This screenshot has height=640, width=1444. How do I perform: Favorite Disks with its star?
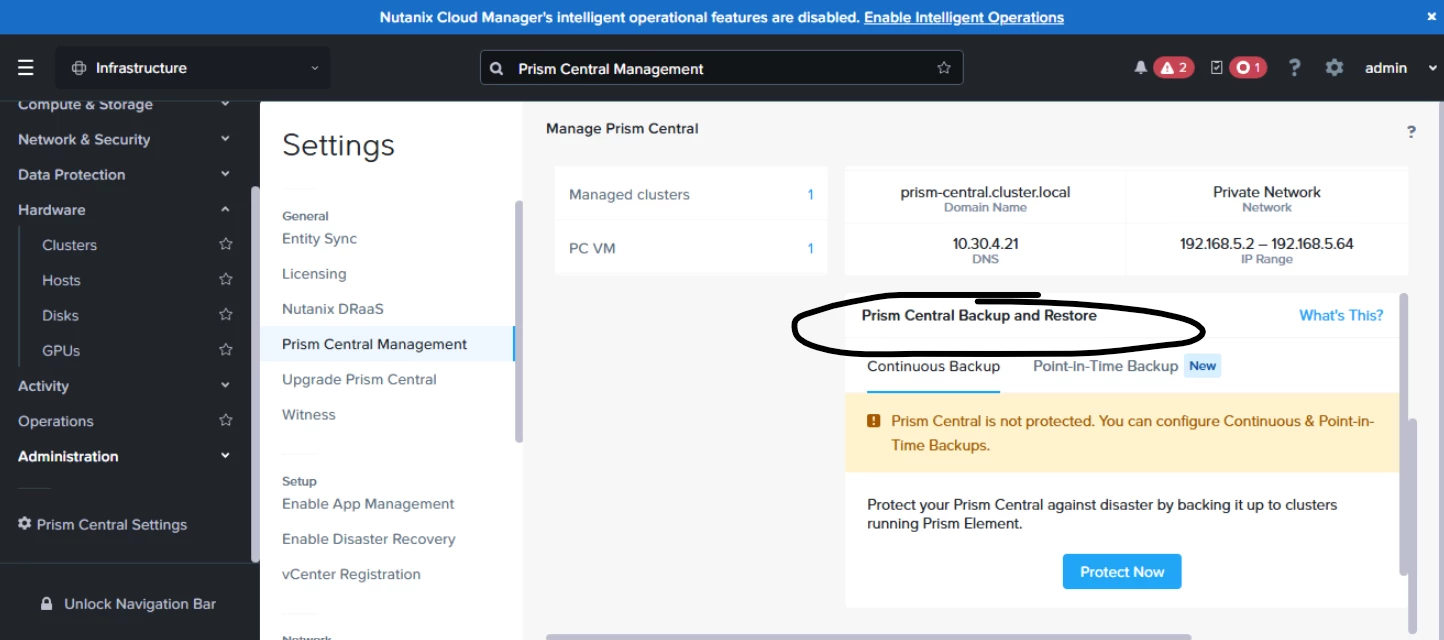tap(226, 315)
